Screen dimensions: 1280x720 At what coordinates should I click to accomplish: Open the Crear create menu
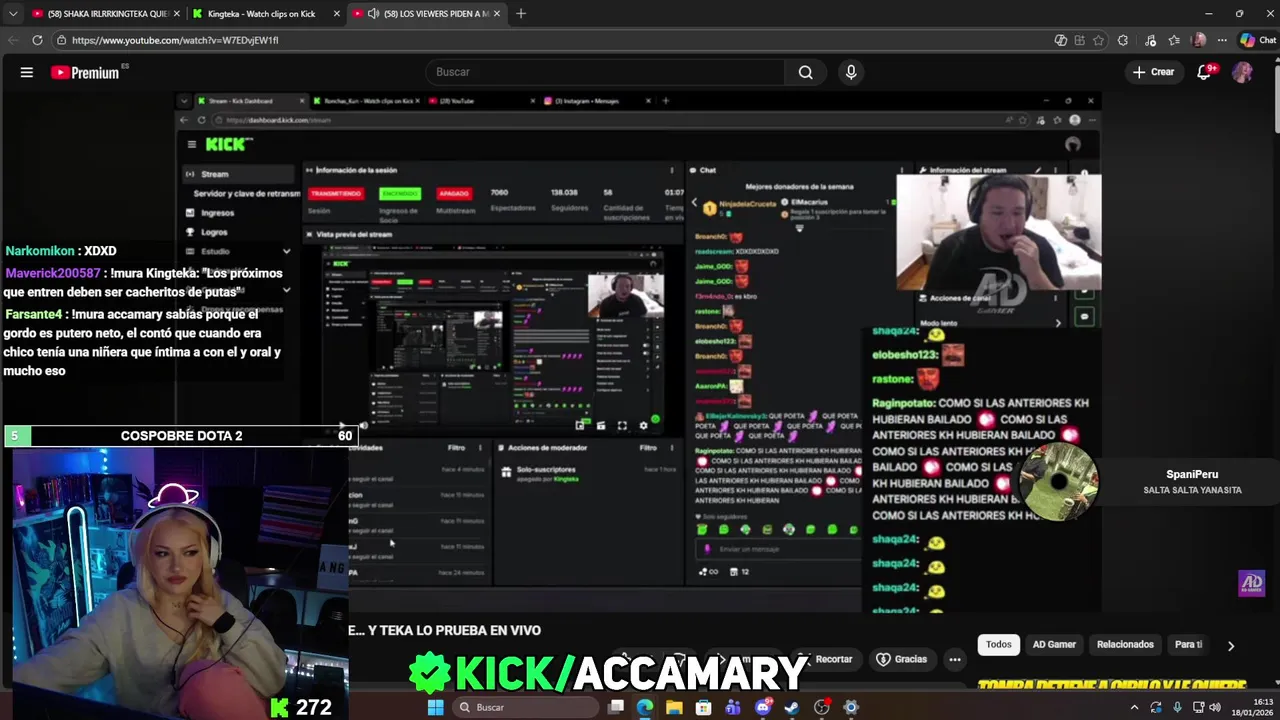pos(1153,72)
